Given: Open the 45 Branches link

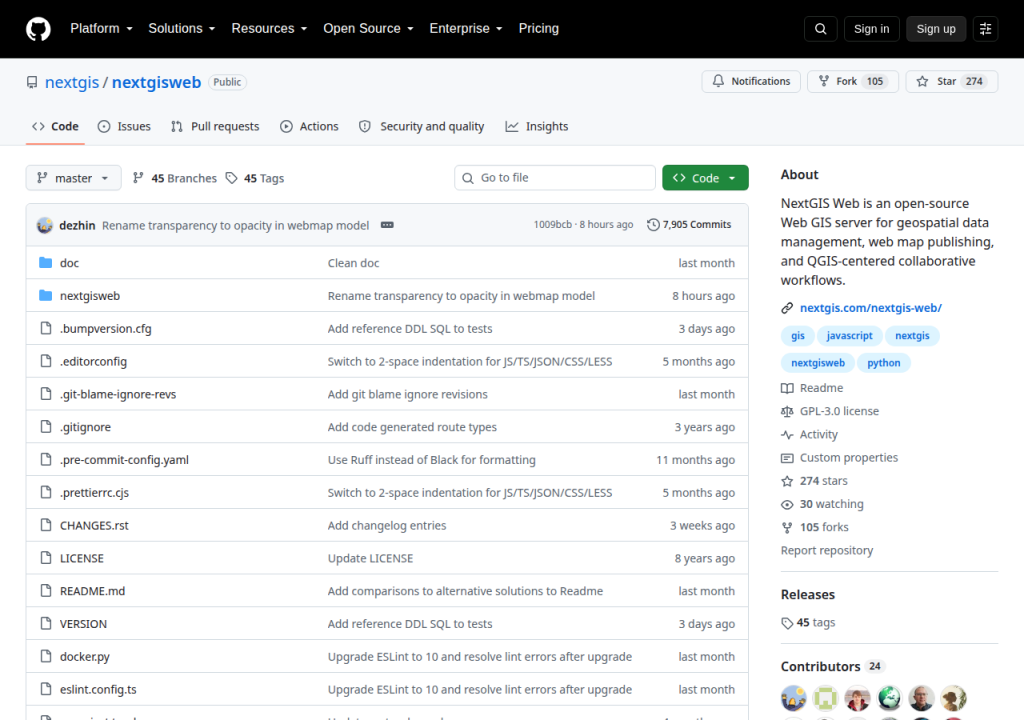Looking at the screenshot, I should click(x=174, y=178).
